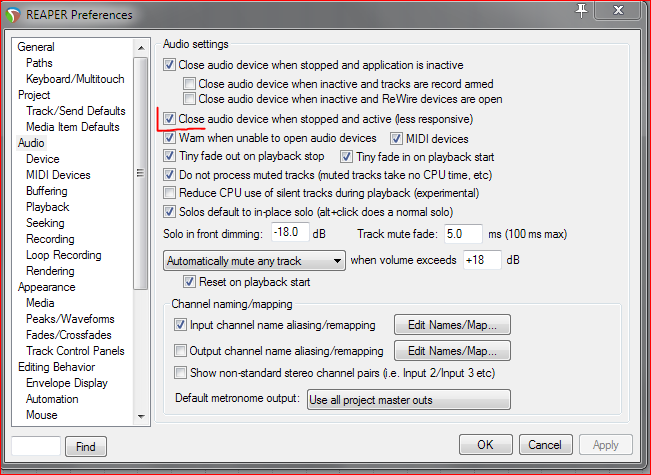Click the Track mute fade value field
Image resolution: width=651 pixels, height=475 pixels.
pos(463,234)
